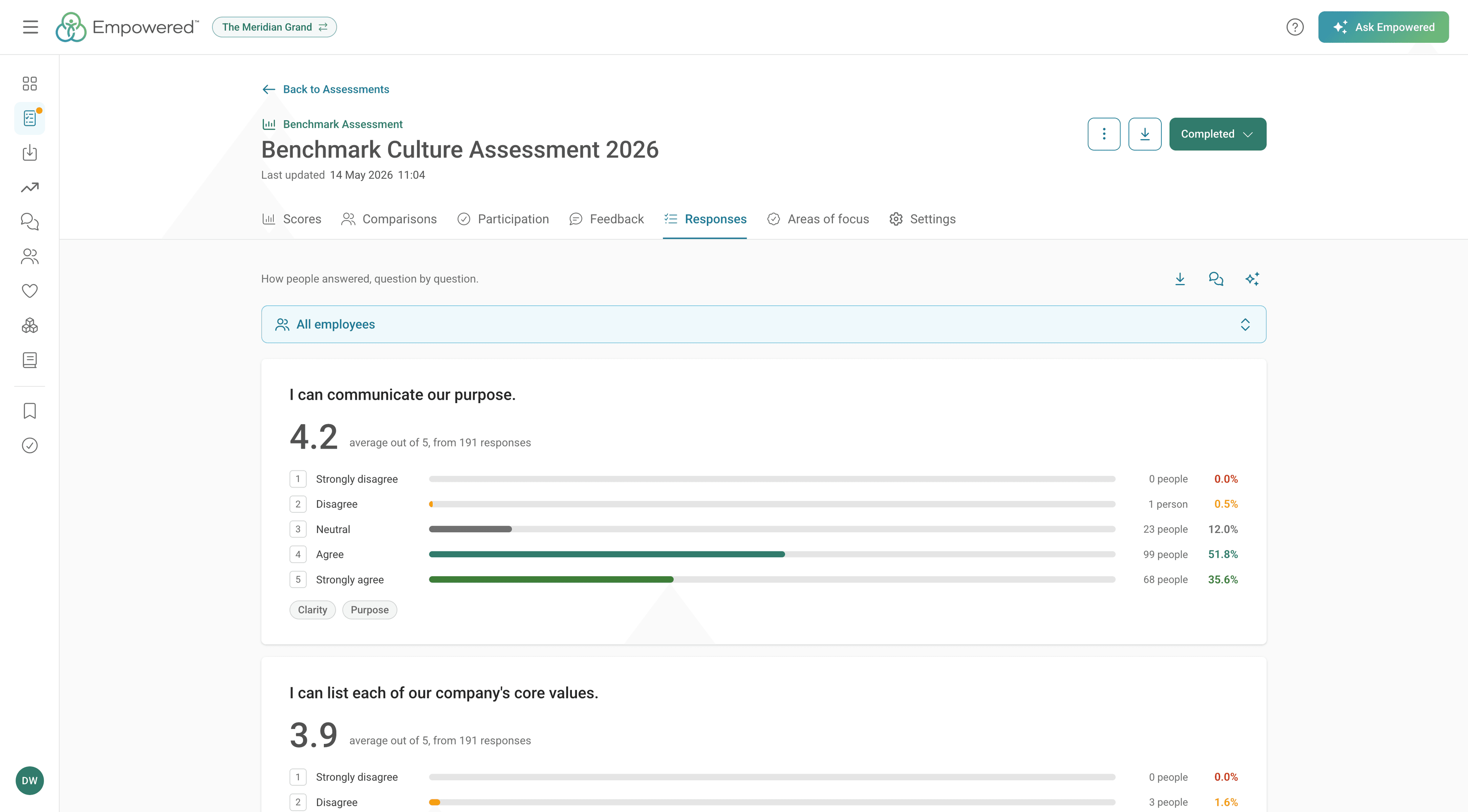Viewport: 1468px width, 812px height.
Task: Open the book icon in sidebar
Action: (x=30, y=360)
